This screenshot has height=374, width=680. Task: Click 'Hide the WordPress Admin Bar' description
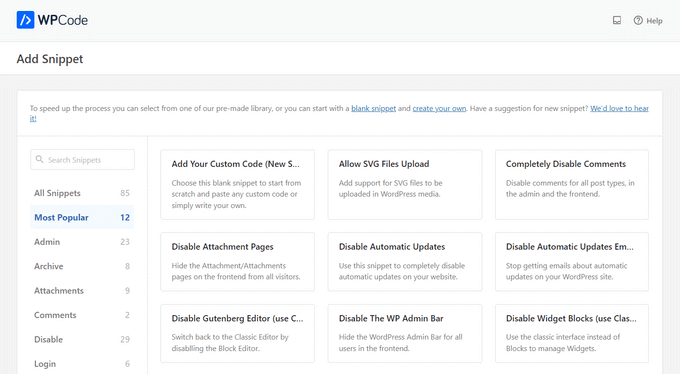(x=400, y=343)
